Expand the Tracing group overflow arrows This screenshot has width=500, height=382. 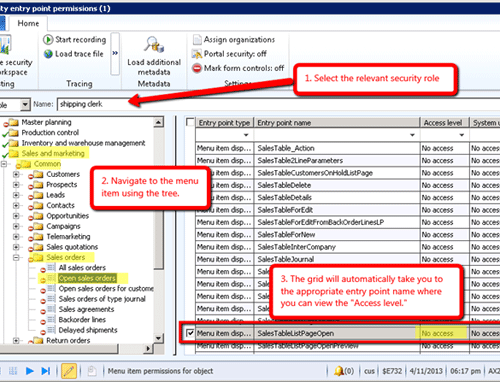(115, 53)
